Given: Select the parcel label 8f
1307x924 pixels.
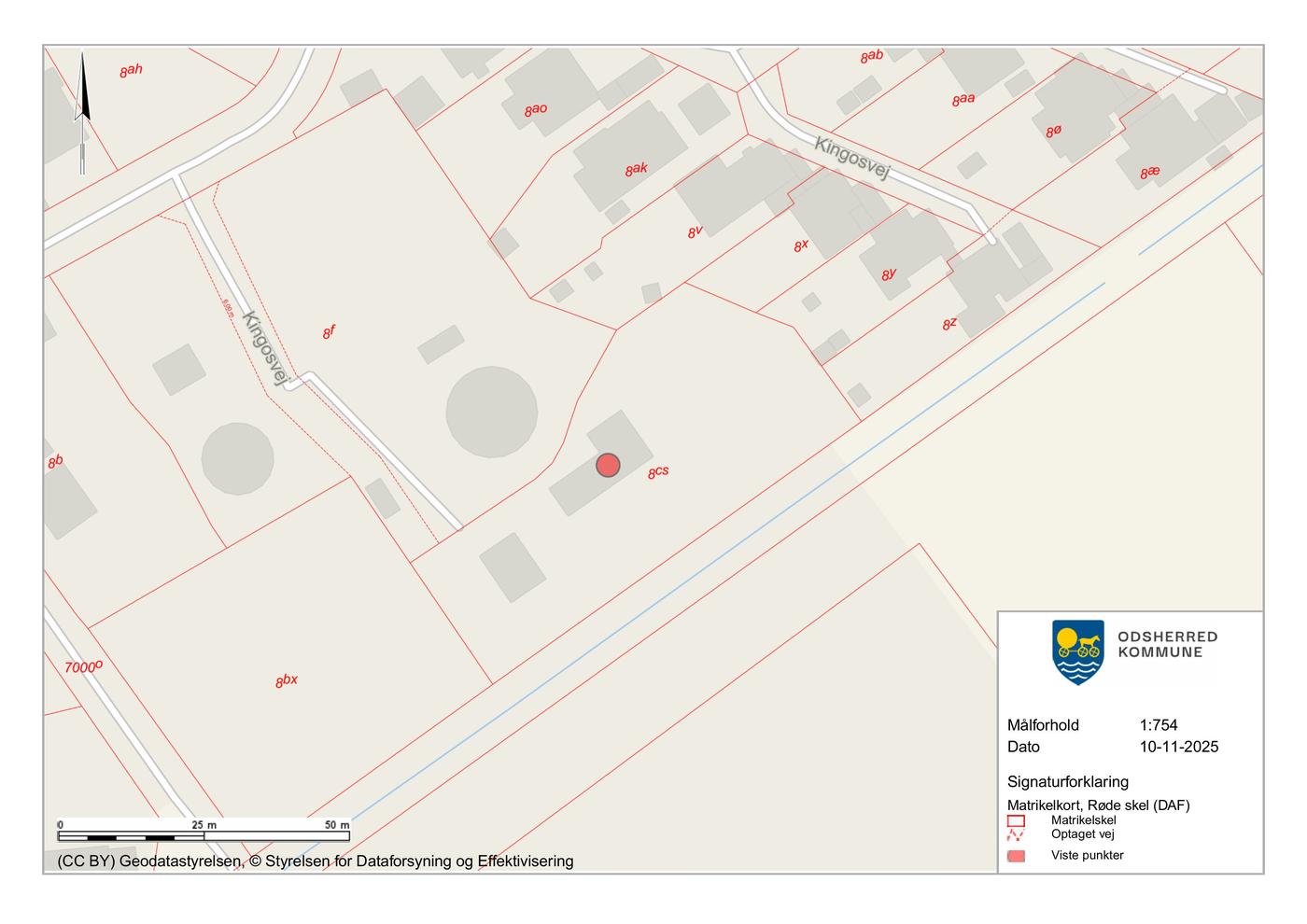Looking at the screenshot, I should point(329,332).
